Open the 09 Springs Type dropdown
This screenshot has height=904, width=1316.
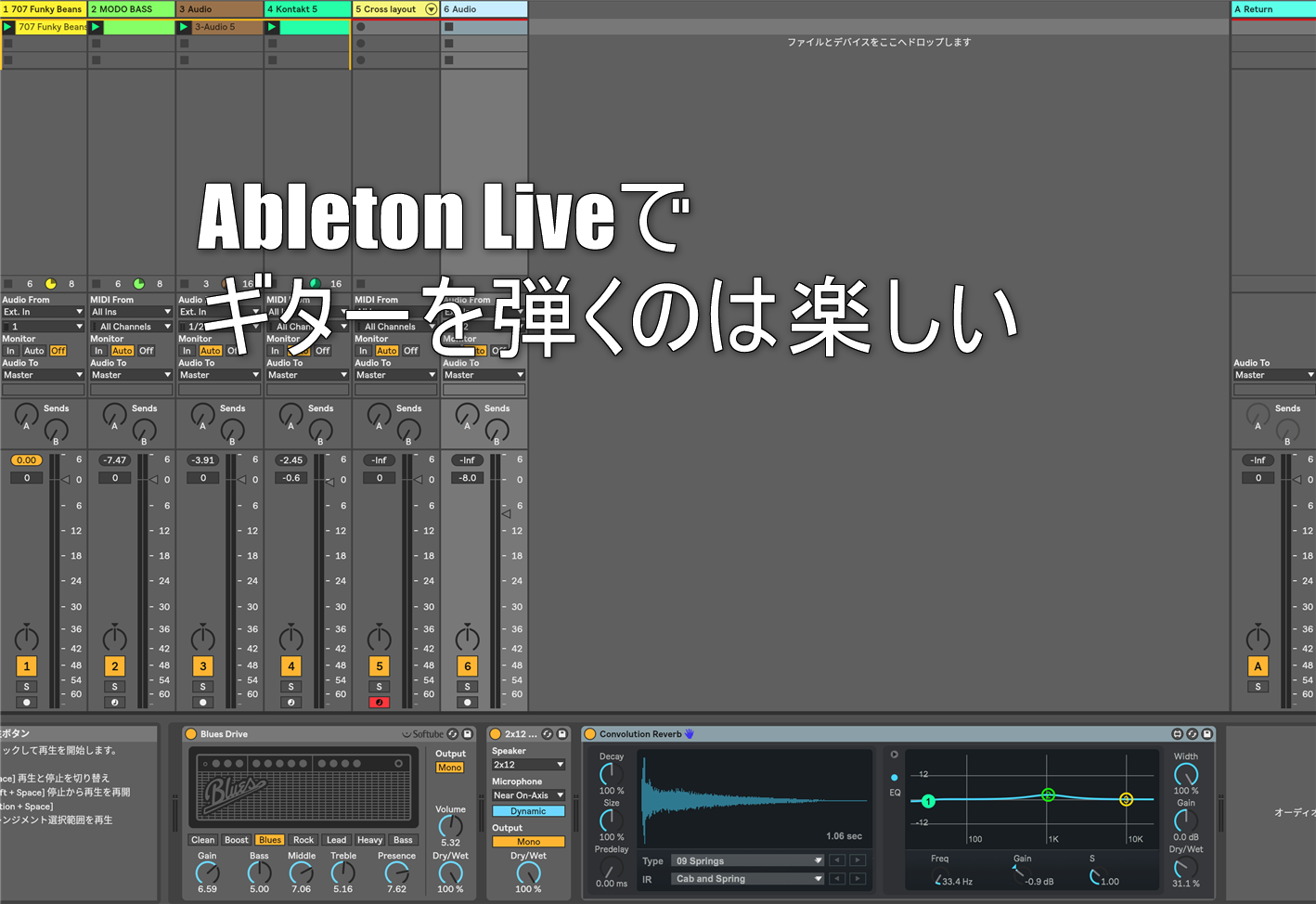click(747, 860)
